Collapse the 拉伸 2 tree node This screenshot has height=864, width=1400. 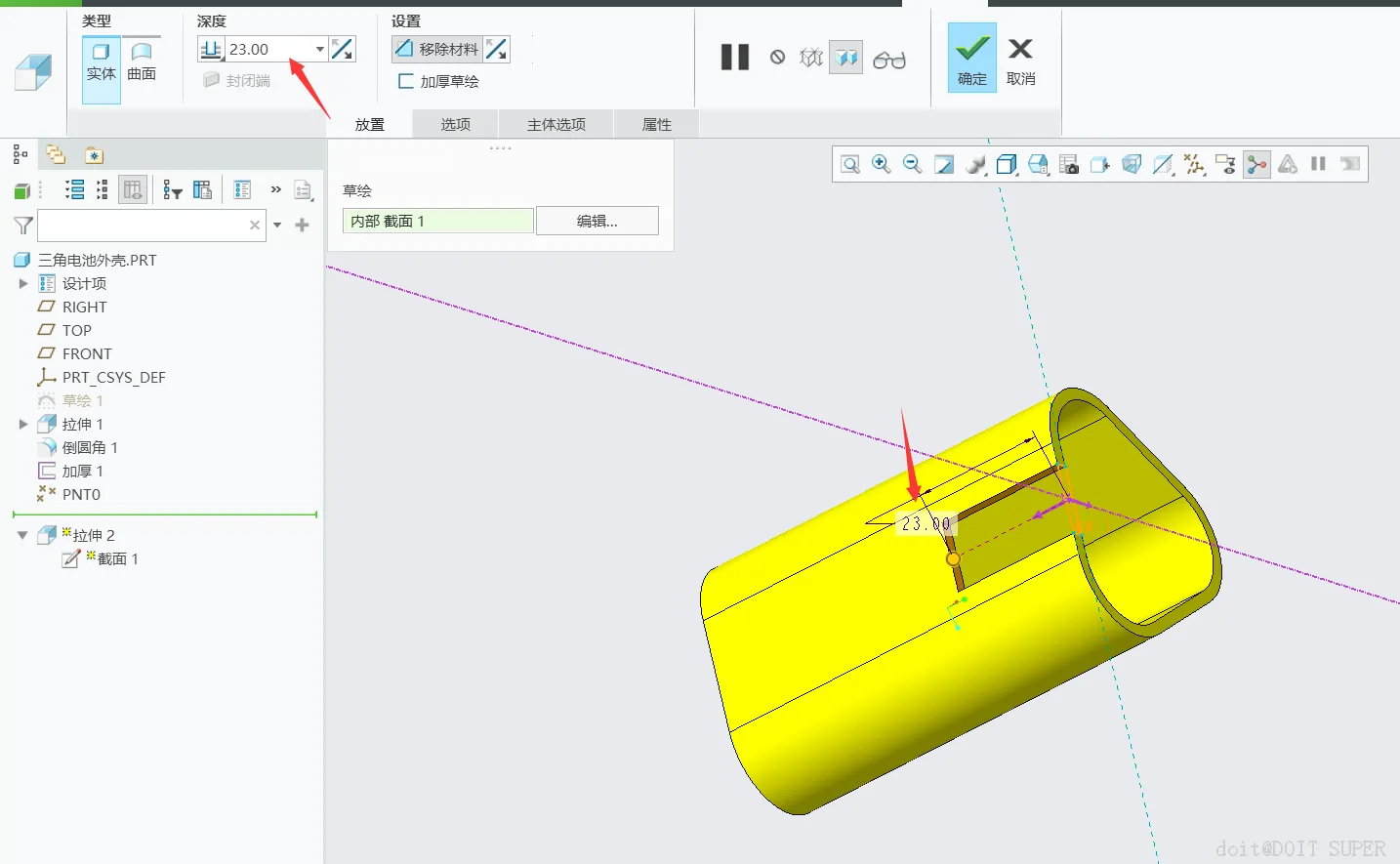(22, 535)
